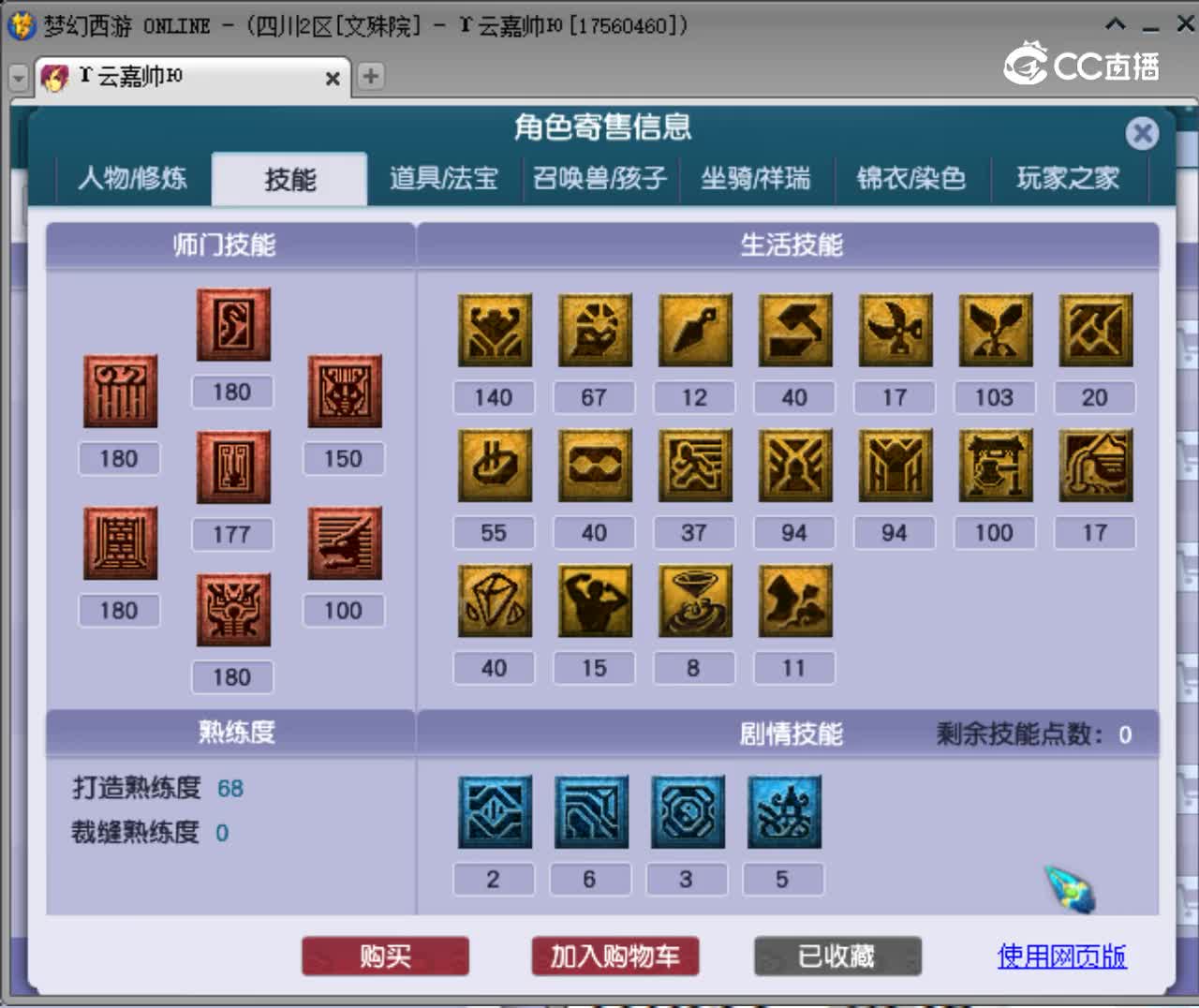Click the story skill icon with level 6
This screenshot has height=1008, width=1199.
[591, 811]
